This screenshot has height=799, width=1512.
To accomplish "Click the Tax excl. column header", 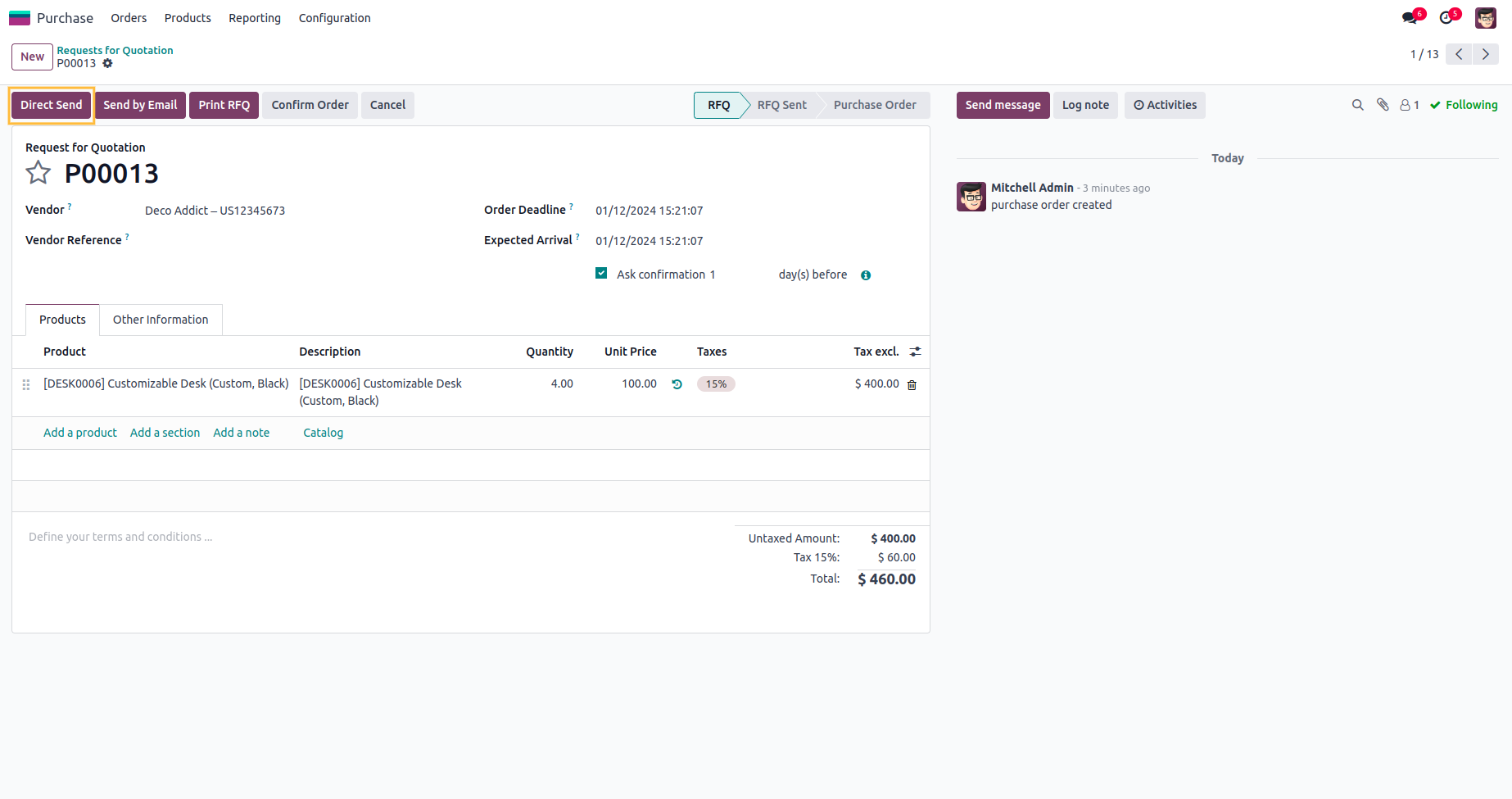I will click(x=876, y=352).
